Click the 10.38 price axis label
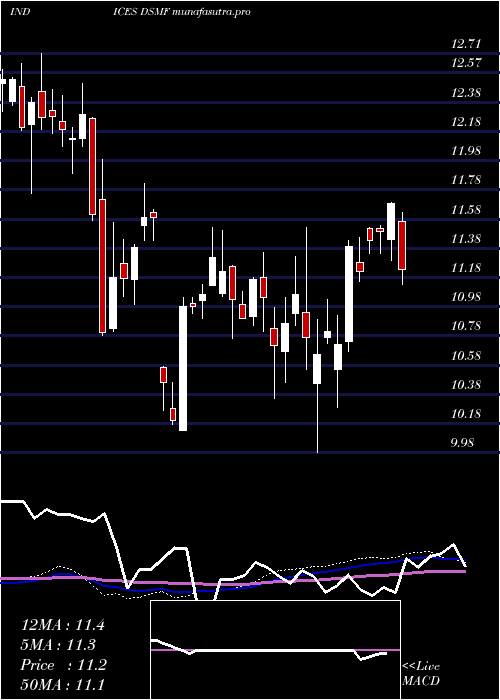 pyautogui.click(x=466, y=384)
